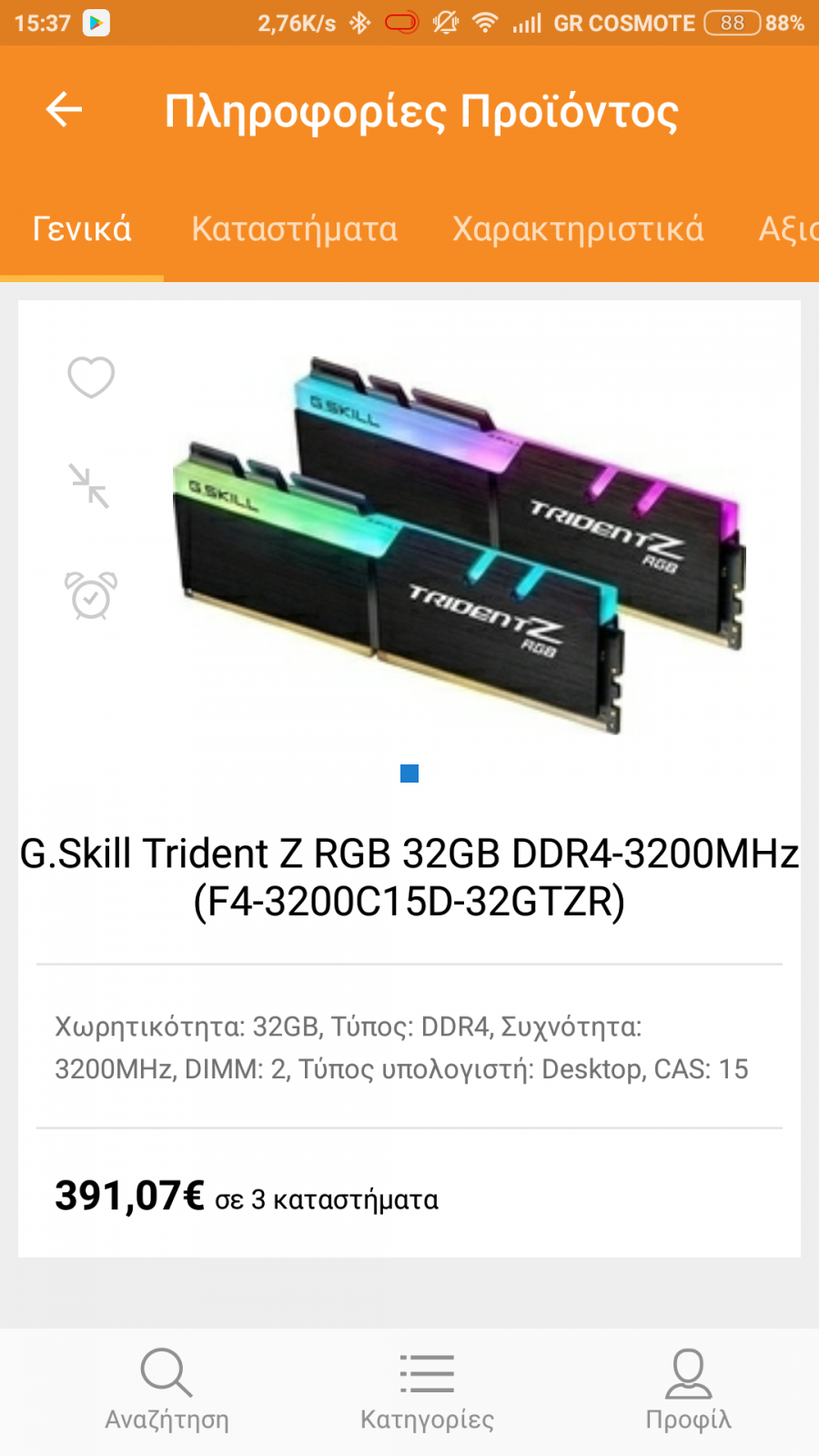Open the Κατηγορίες list icon
The height and width of the screenshot is (1456, 819).
[x=427, y=1373]
